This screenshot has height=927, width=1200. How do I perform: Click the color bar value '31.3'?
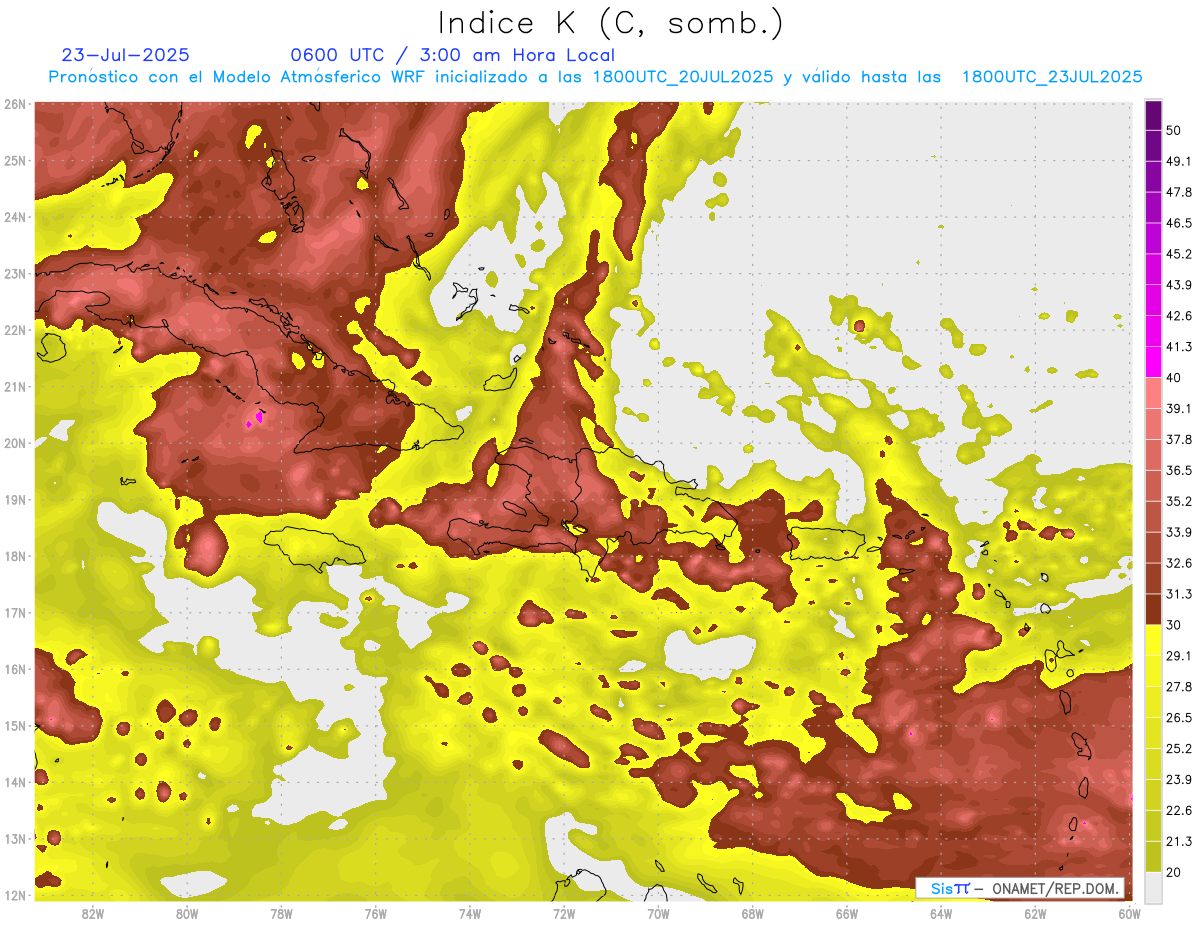pos(1179,594)
